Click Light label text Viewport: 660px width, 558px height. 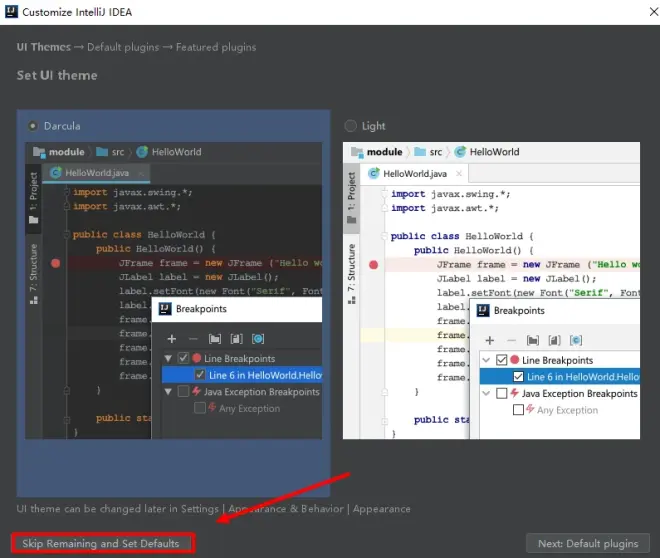[373, 126]
